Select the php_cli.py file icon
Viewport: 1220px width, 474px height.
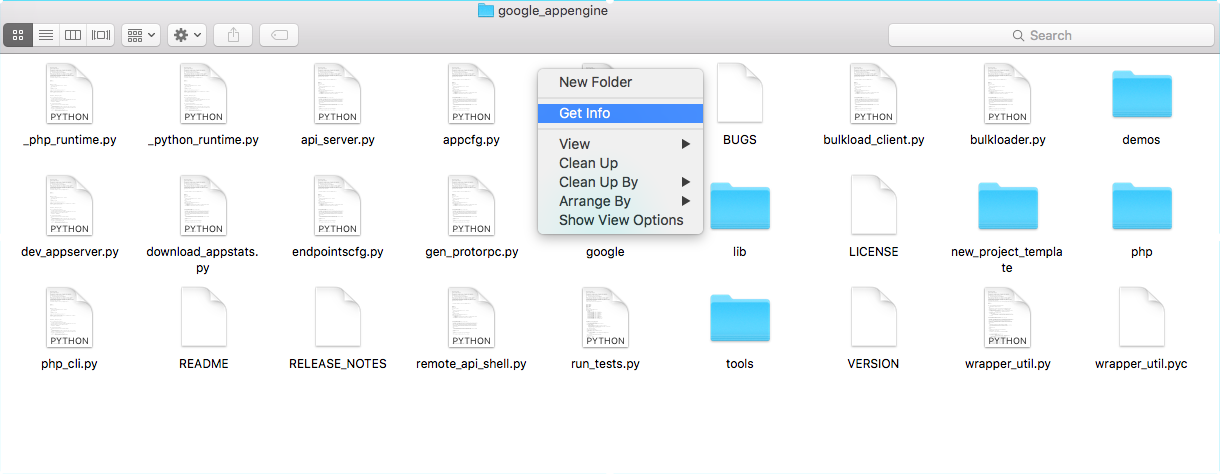click(70, 317)
